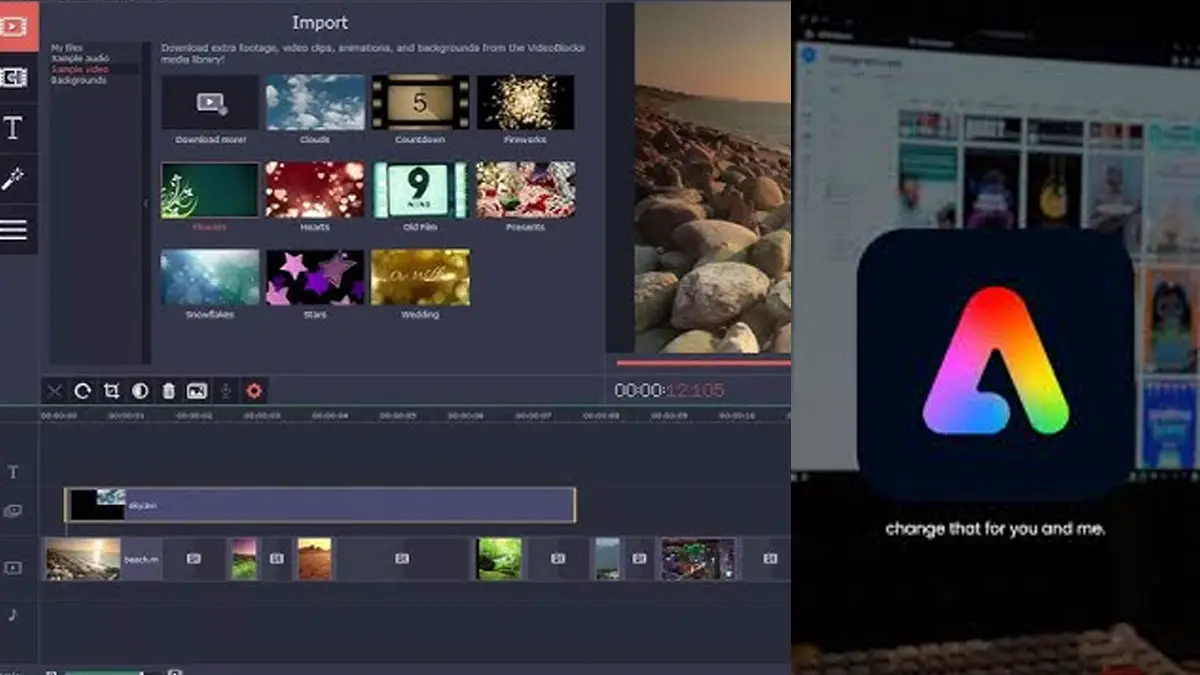Select the Flowers sample video thumbnail

(210, 190)
